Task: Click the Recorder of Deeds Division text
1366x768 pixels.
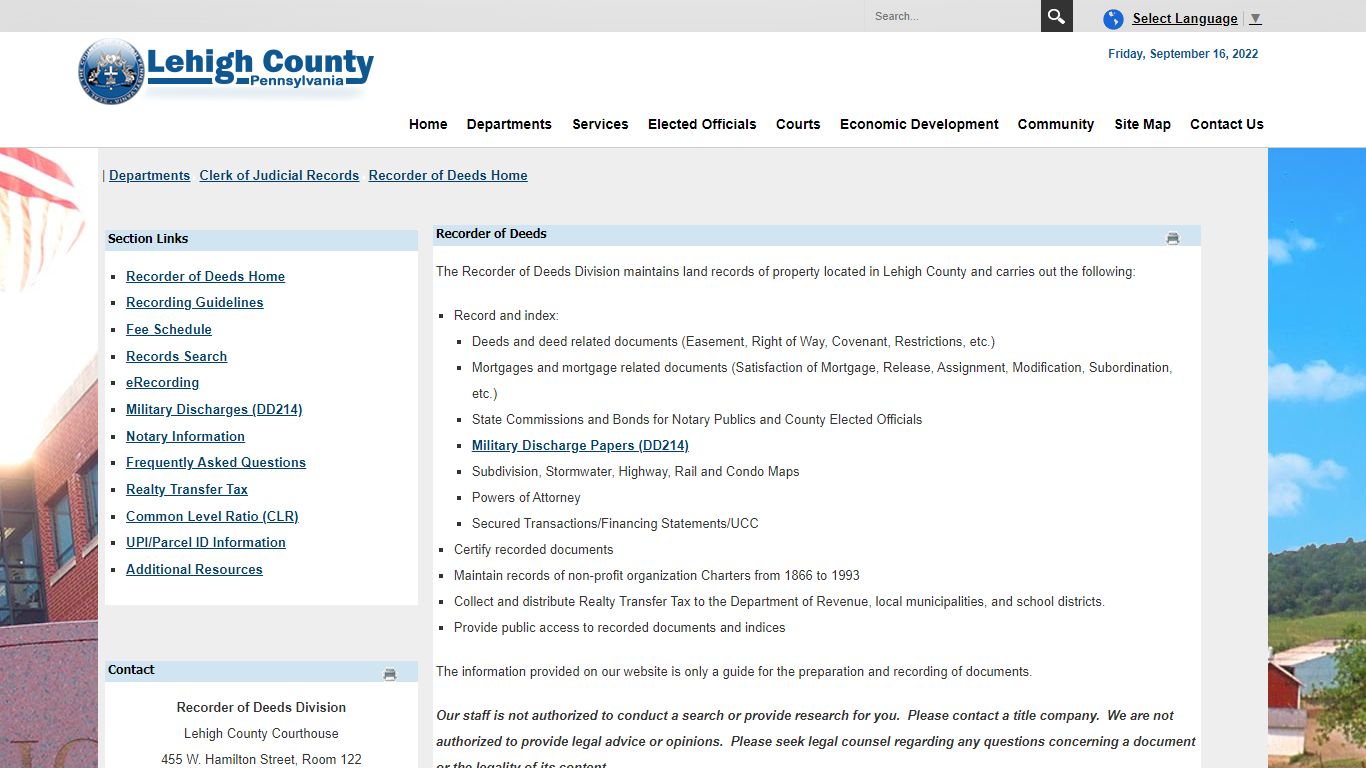Action: tap(261, 707)
